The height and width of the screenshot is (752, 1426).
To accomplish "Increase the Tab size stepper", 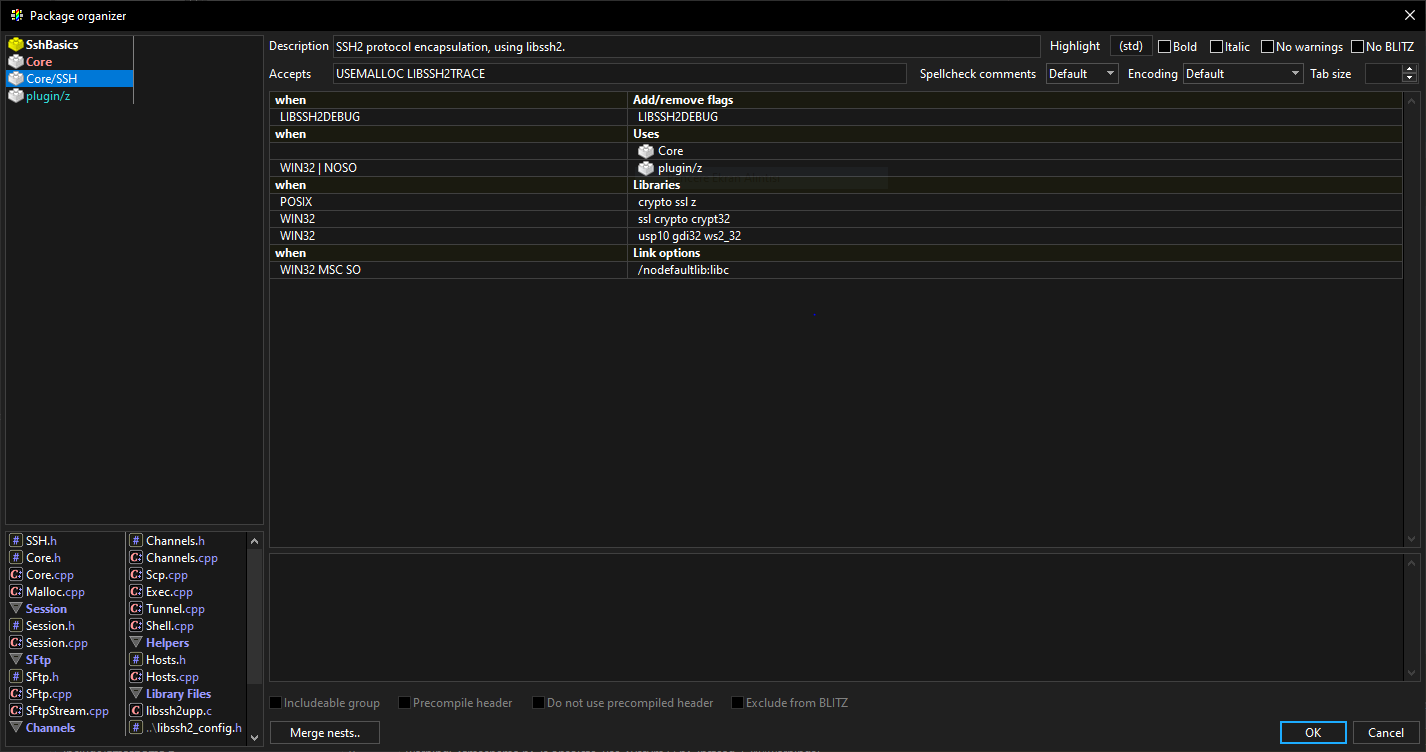I will click(x=1409, y=69).
